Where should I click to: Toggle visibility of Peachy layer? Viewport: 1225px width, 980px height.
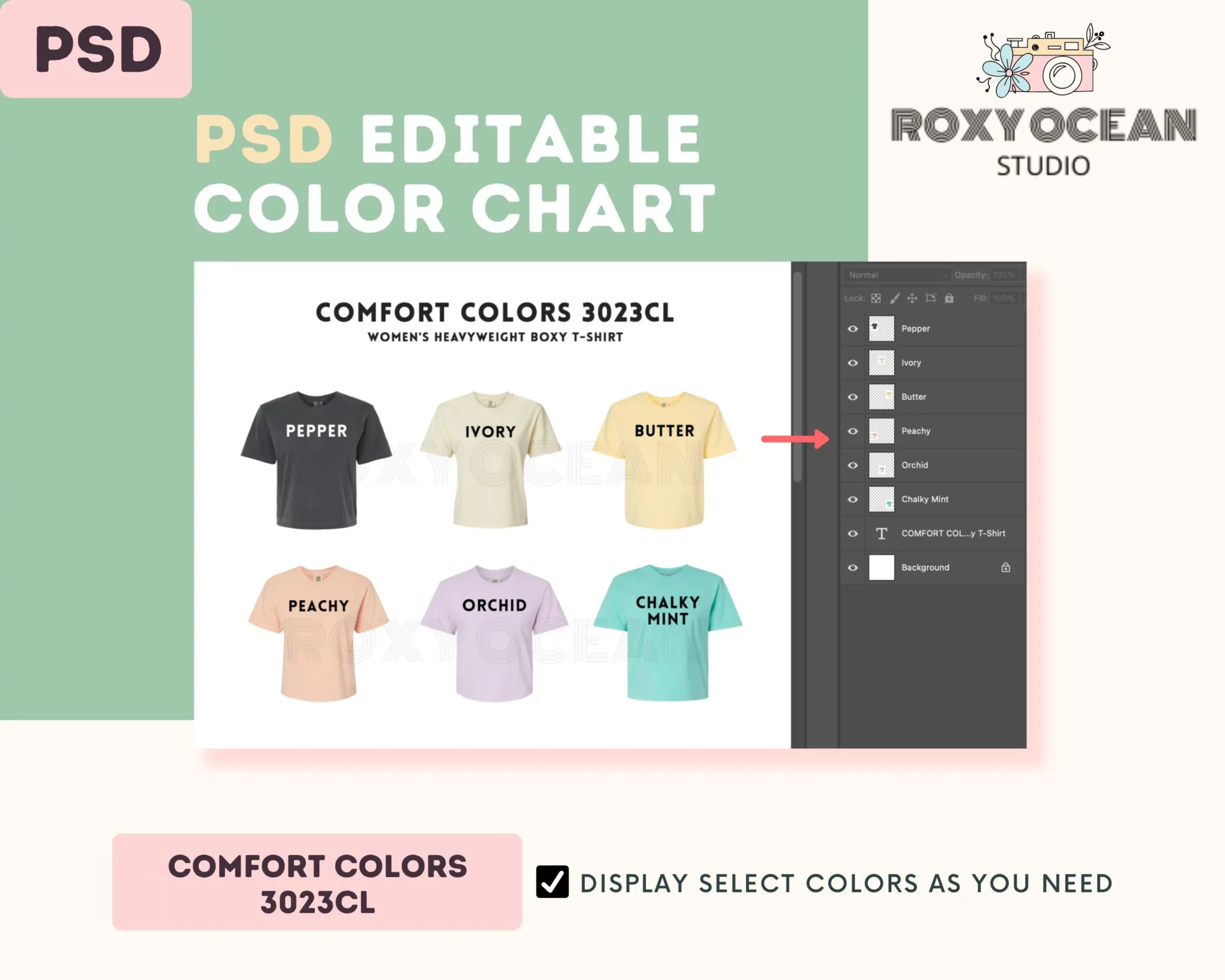(x=851, y=430)
